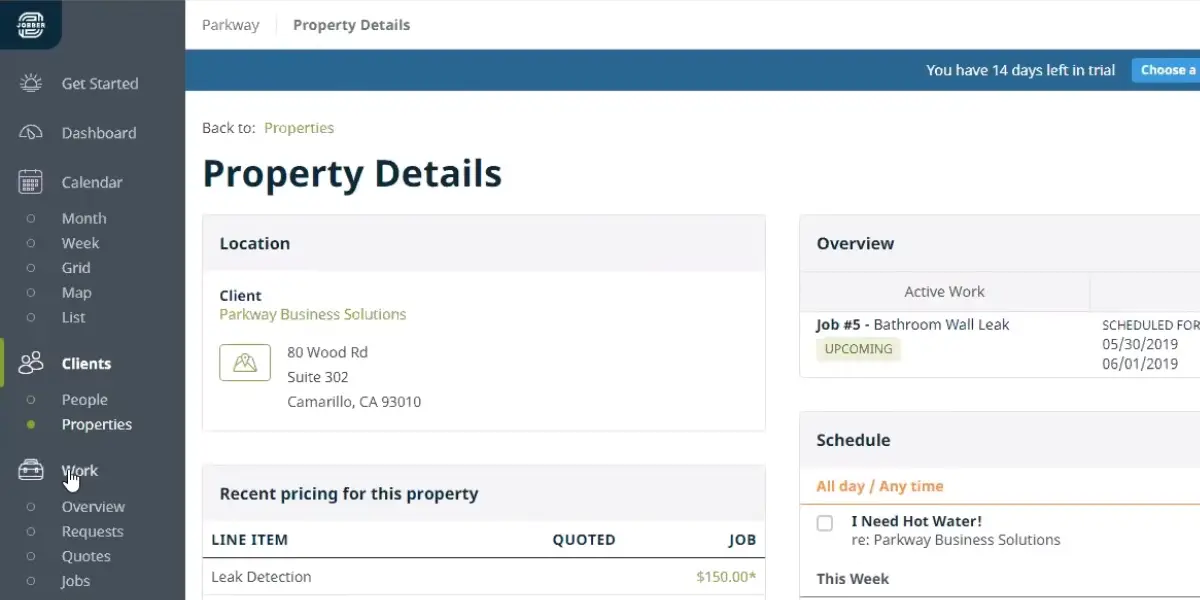The image size is (1200, 600).
Task: Select the People item under Clients
Action: tap(84, 399)
